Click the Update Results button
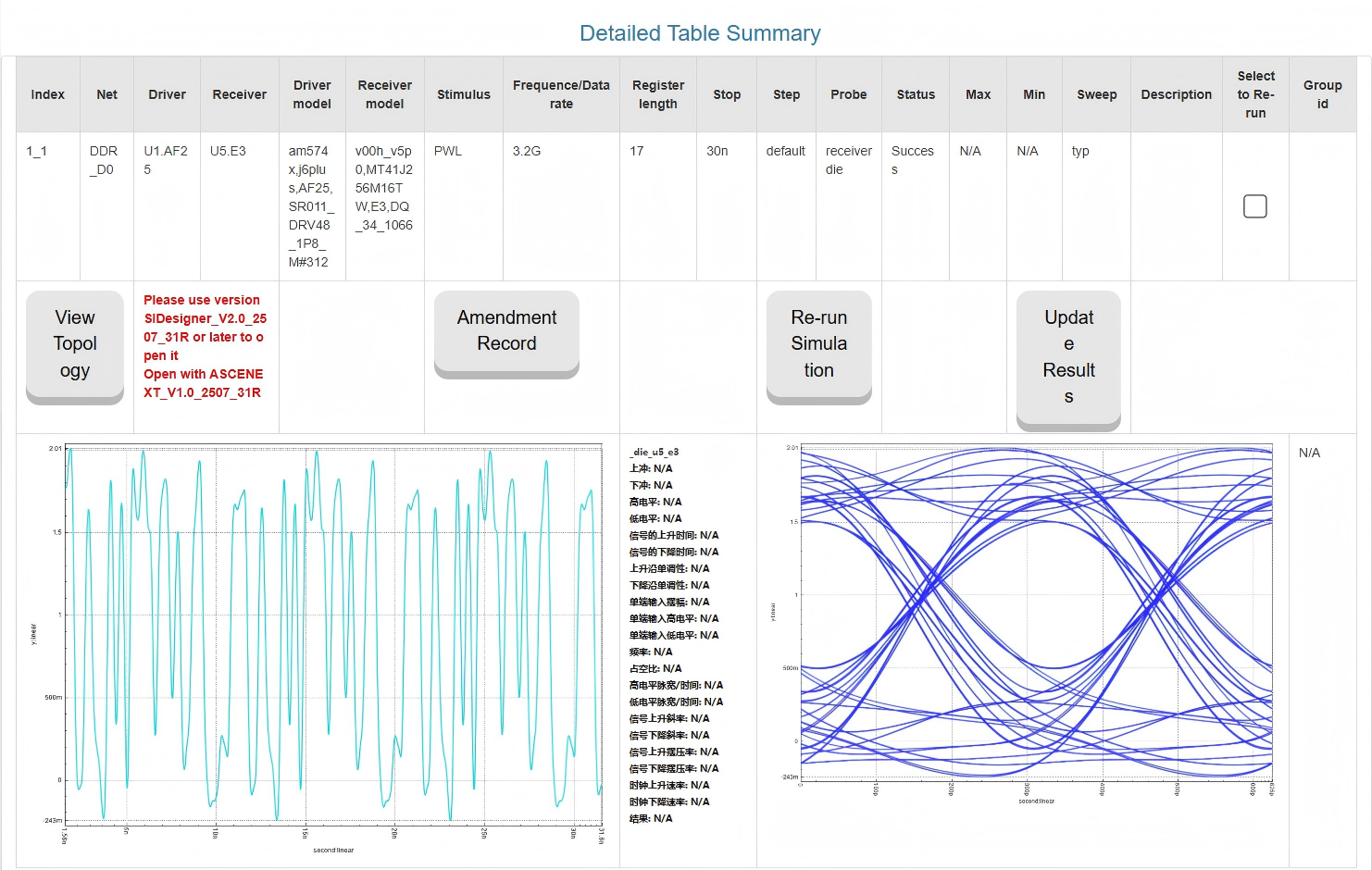The width and height of the screenshot is (1372, 870). pos(1068,357)
